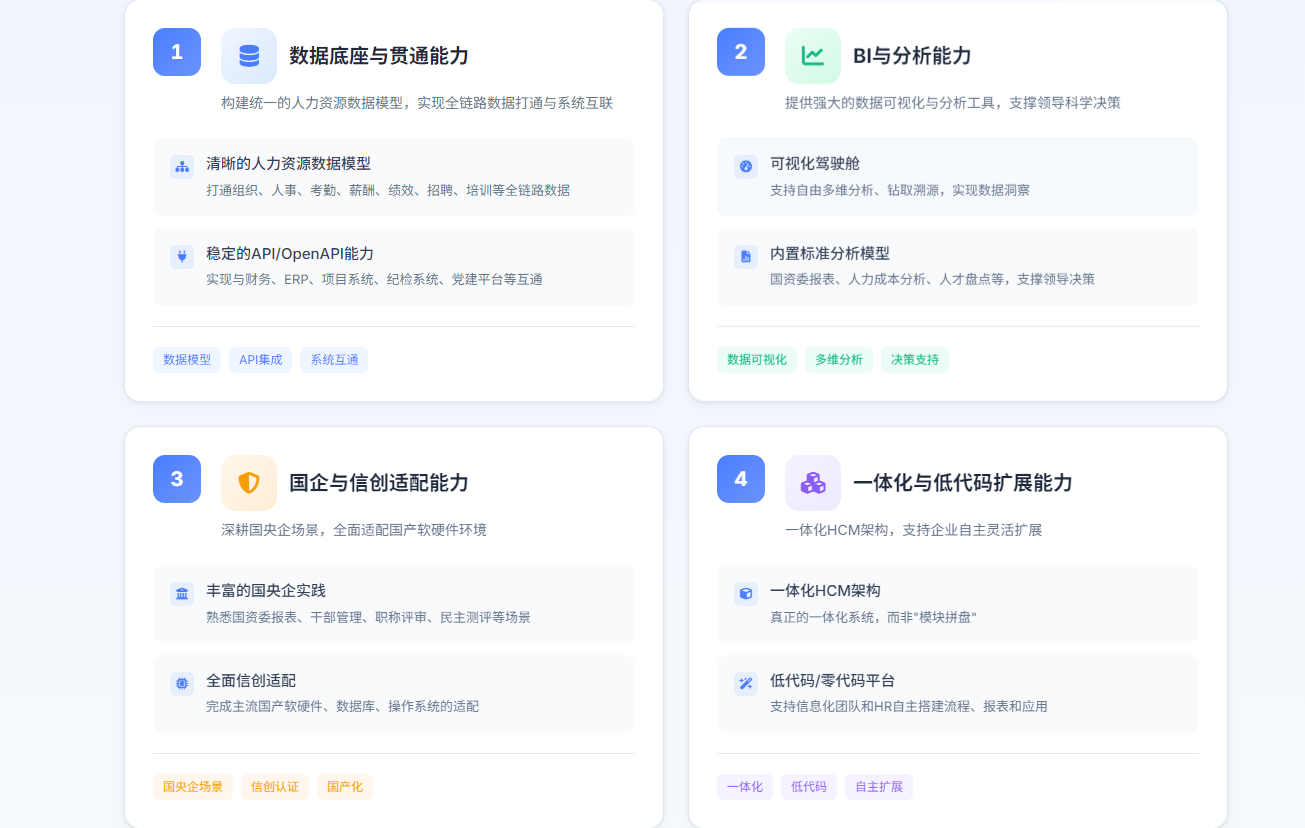Click the cube icon for 一体化HCM架构
This screenshot has width=1305, height=828.
click(746, 594)
